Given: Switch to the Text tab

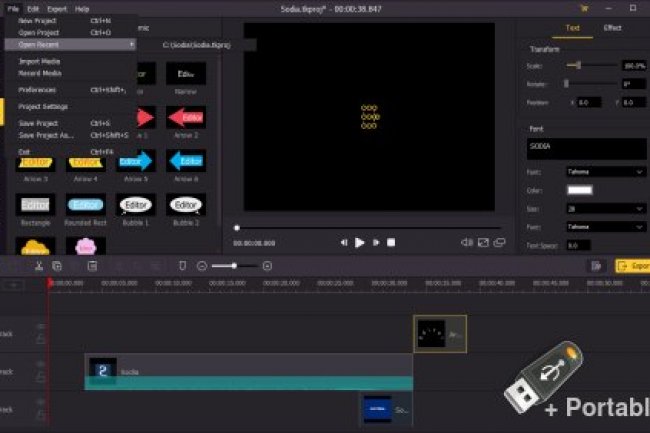Looking at the screenshot, I should click(x=572, y=28).
